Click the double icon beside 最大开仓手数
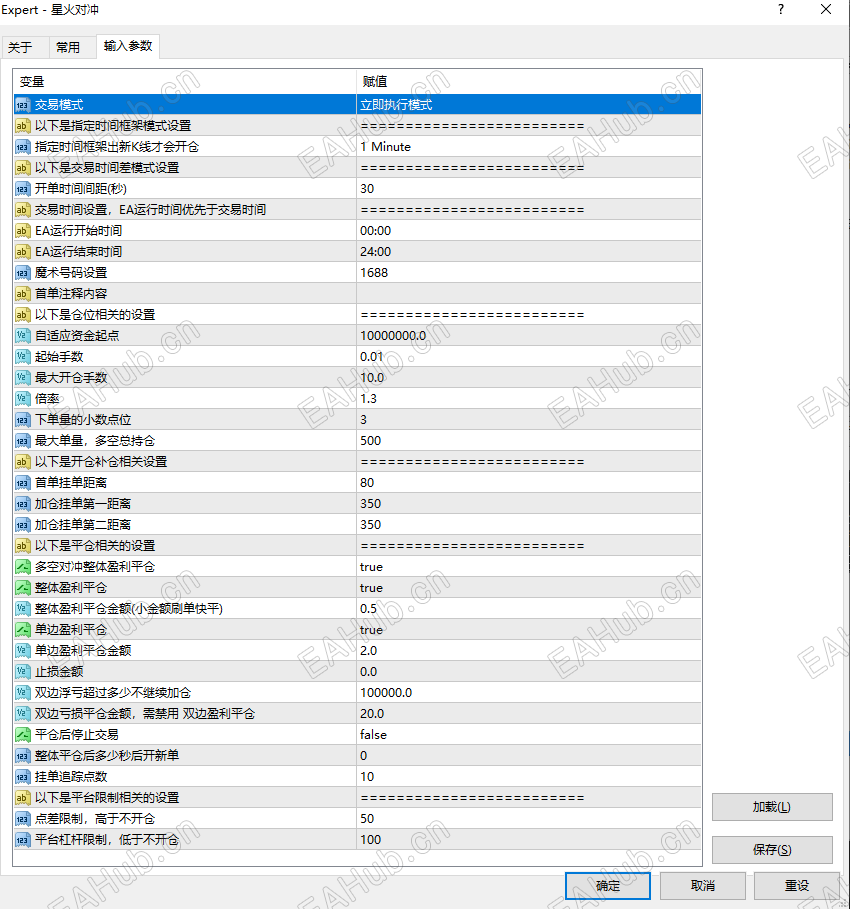The image size is (850, 909). tap(22, 378)
